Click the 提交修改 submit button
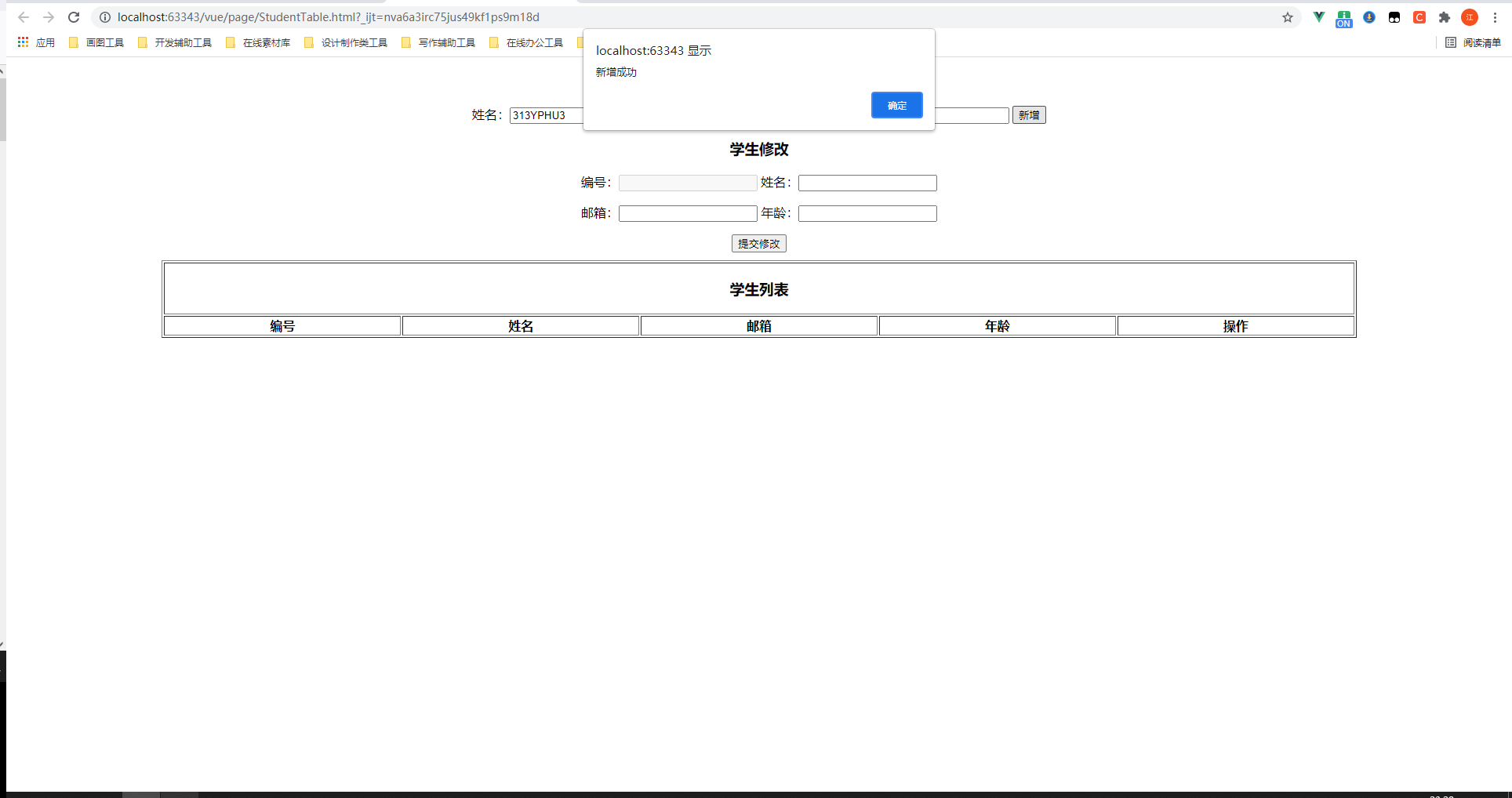This screenshot has width=1512, height=798. click(x=759, y=244)
